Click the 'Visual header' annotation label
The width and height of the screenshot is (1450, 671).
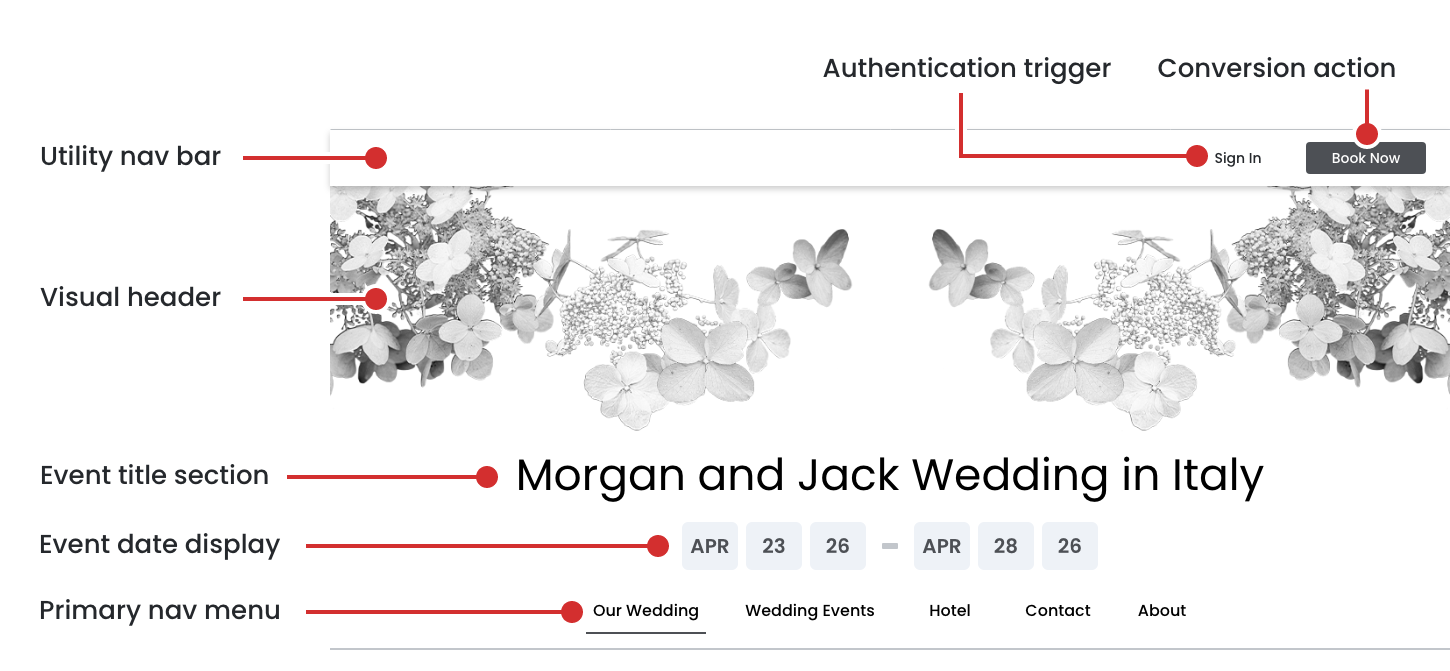[x=130, y=298]
